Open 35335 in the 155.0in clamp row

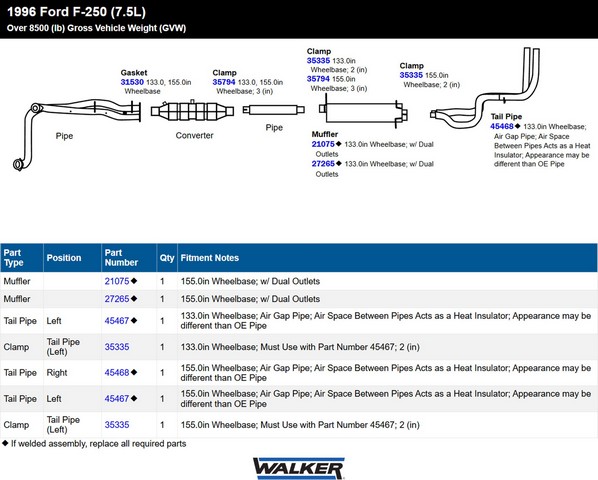(x=117, y=425)
